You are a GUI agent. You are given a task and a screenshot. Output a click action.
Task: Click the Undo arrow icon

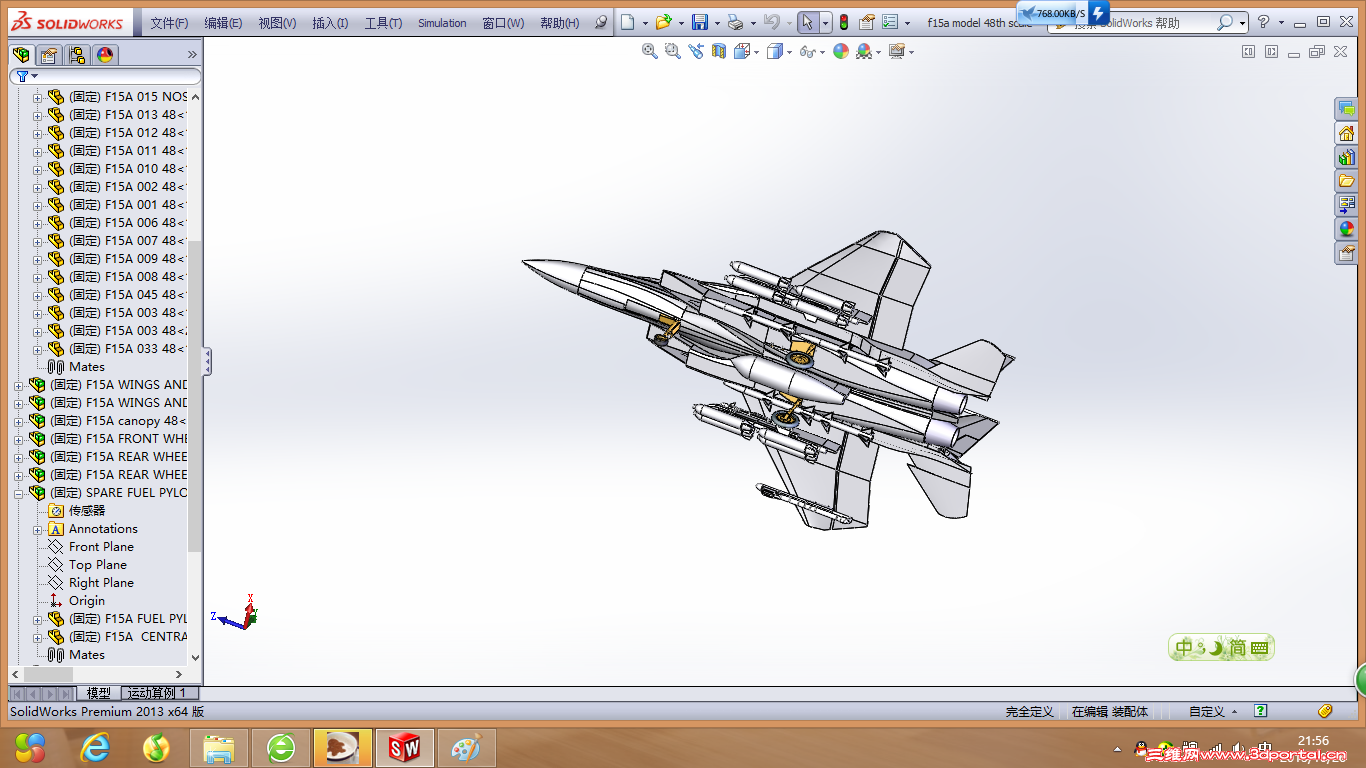coord(770,22)
